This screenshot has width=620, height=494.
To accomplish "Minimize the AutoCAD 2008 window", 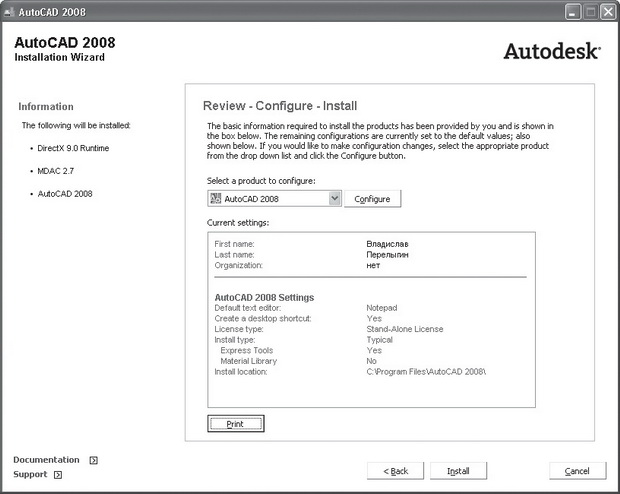I will [573, 12].
